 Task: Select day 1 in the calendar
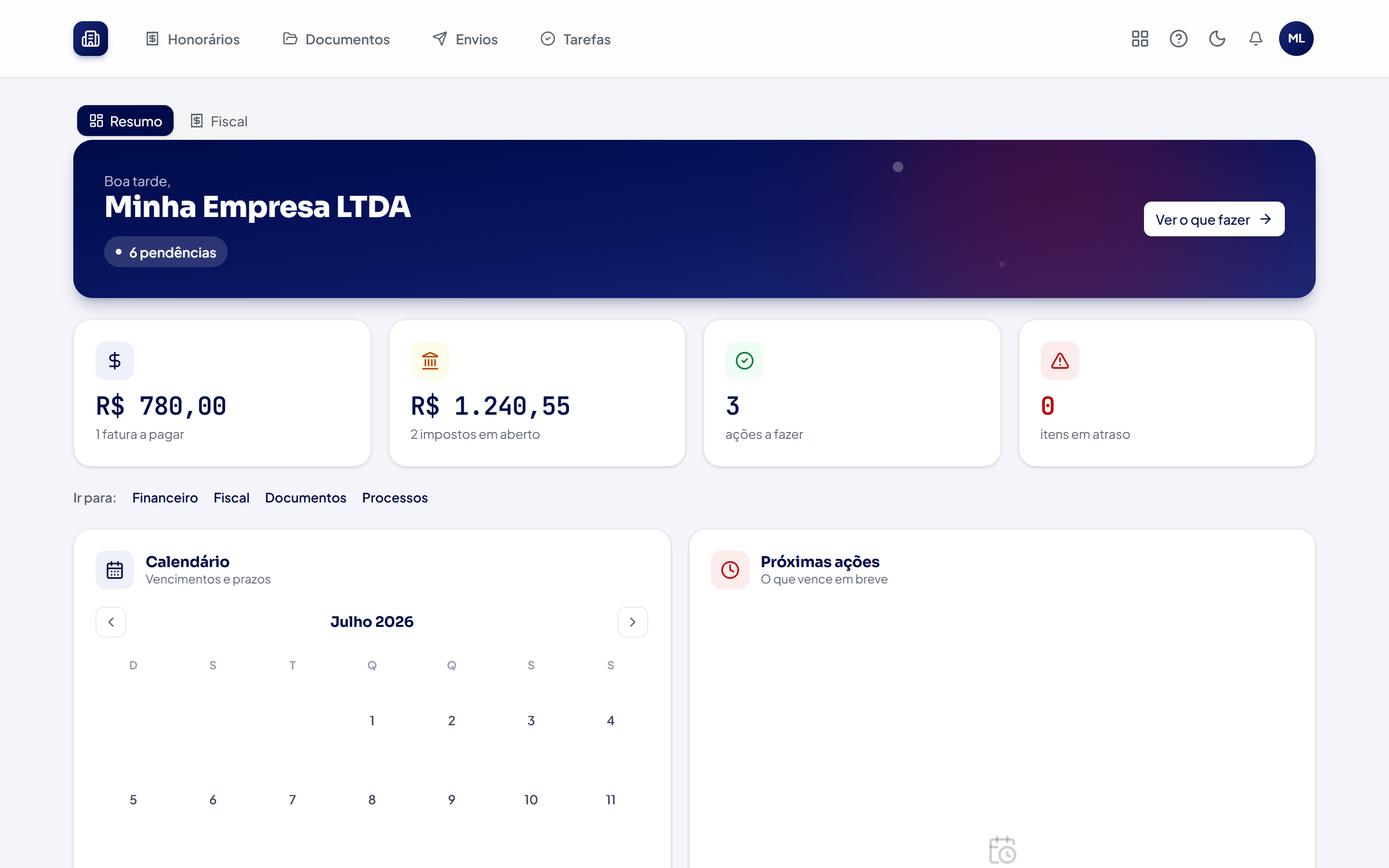pos(372,720)
